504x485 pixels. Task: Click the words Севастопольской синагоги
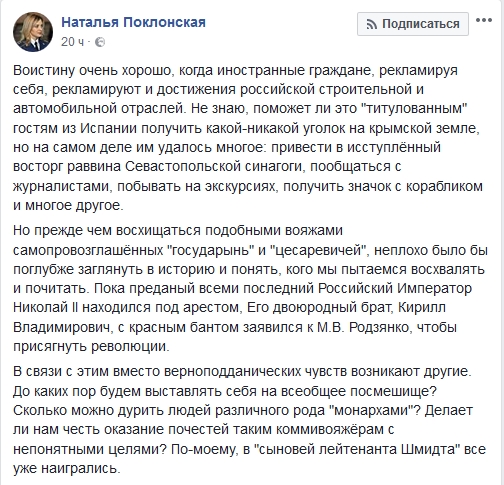coord(214,167)
